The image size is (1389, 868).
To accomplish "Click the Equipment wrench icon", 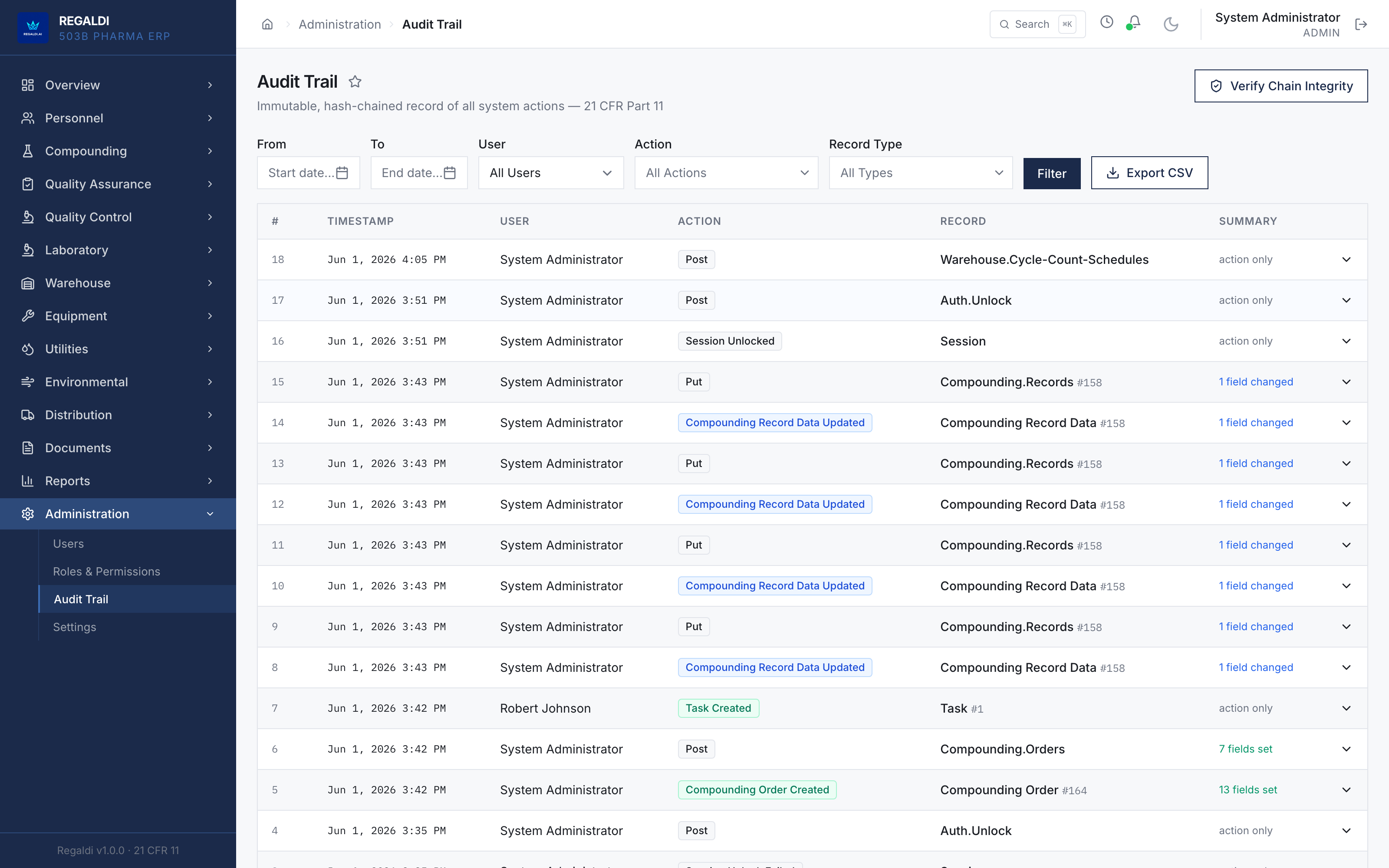I will 27,316.
